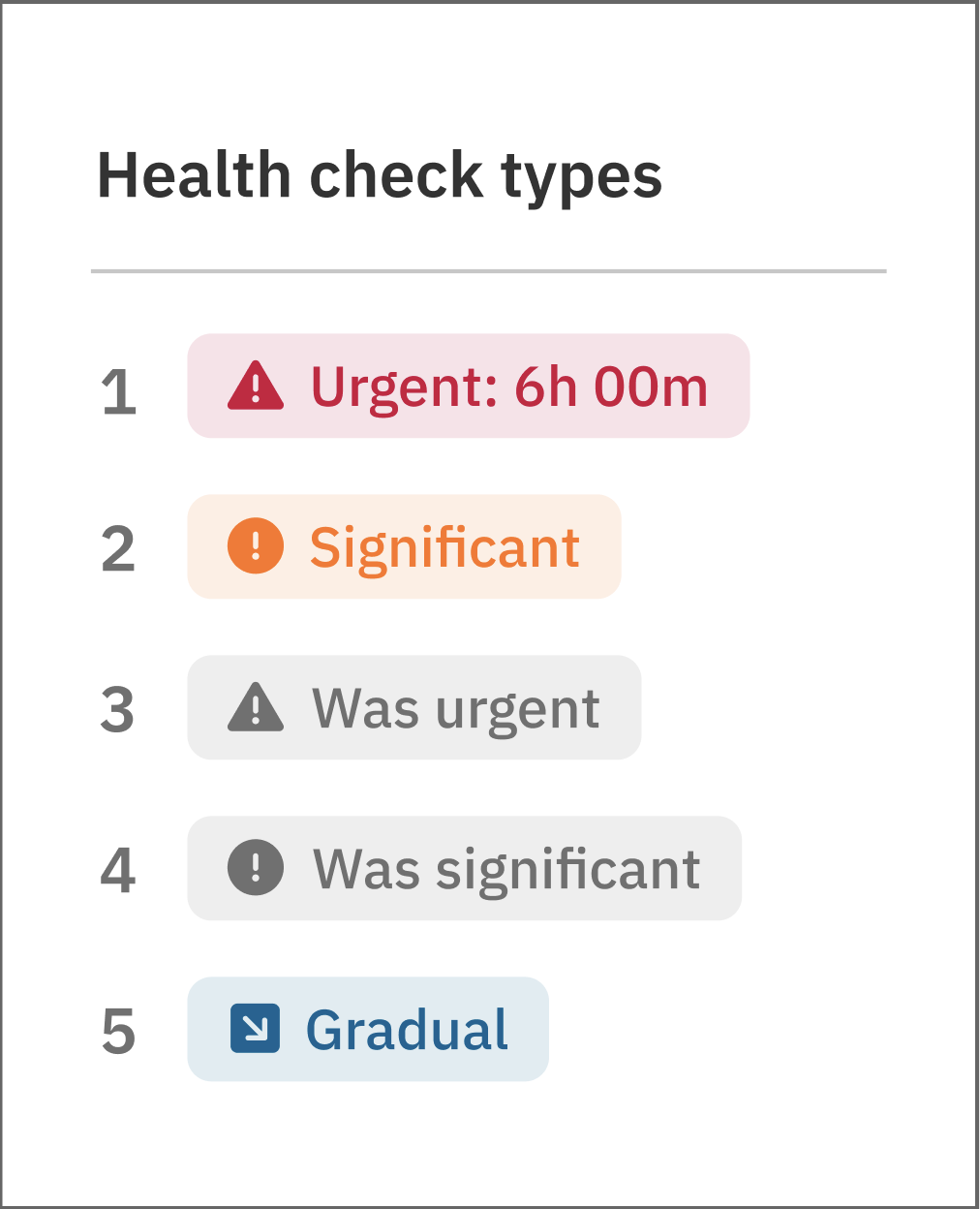Viewport: 980px width, 1209px height.
Task: Click the number 1 label
Action: click(x=119, y=391)
